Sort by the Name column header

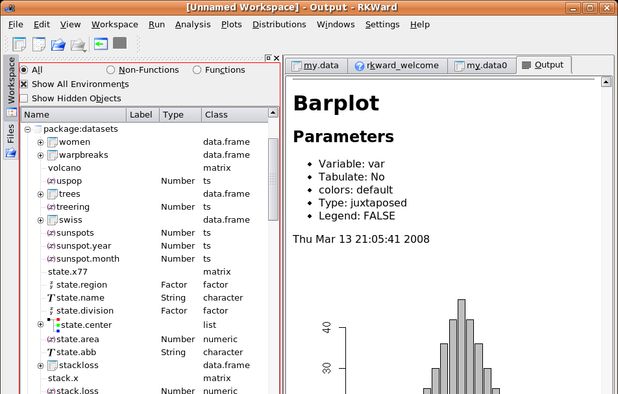pos(74,115)
